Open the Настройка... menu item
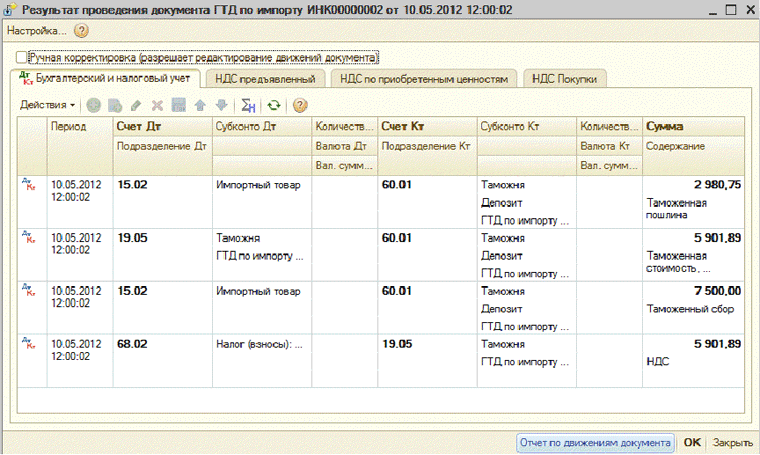The height and width of the screenshot is (455, 760). click(x=36, y=31)
